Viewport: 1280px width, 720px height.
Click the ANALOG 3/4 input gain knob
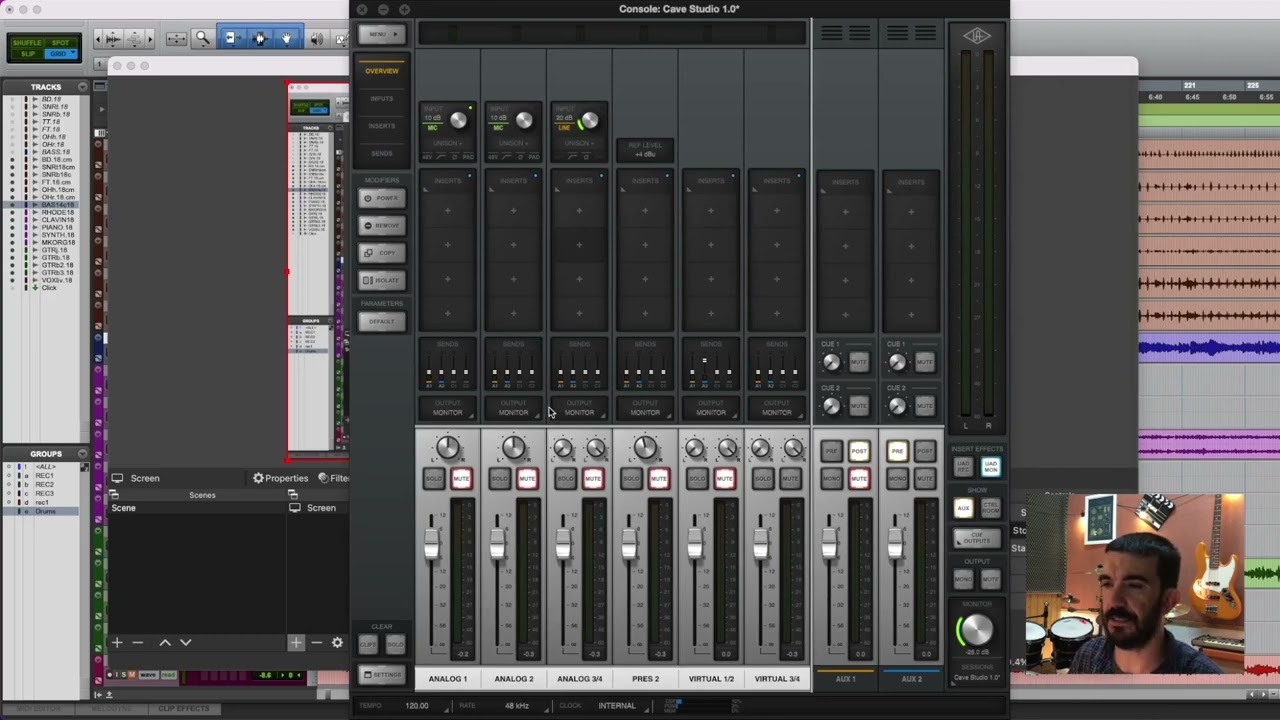[589, 121]
